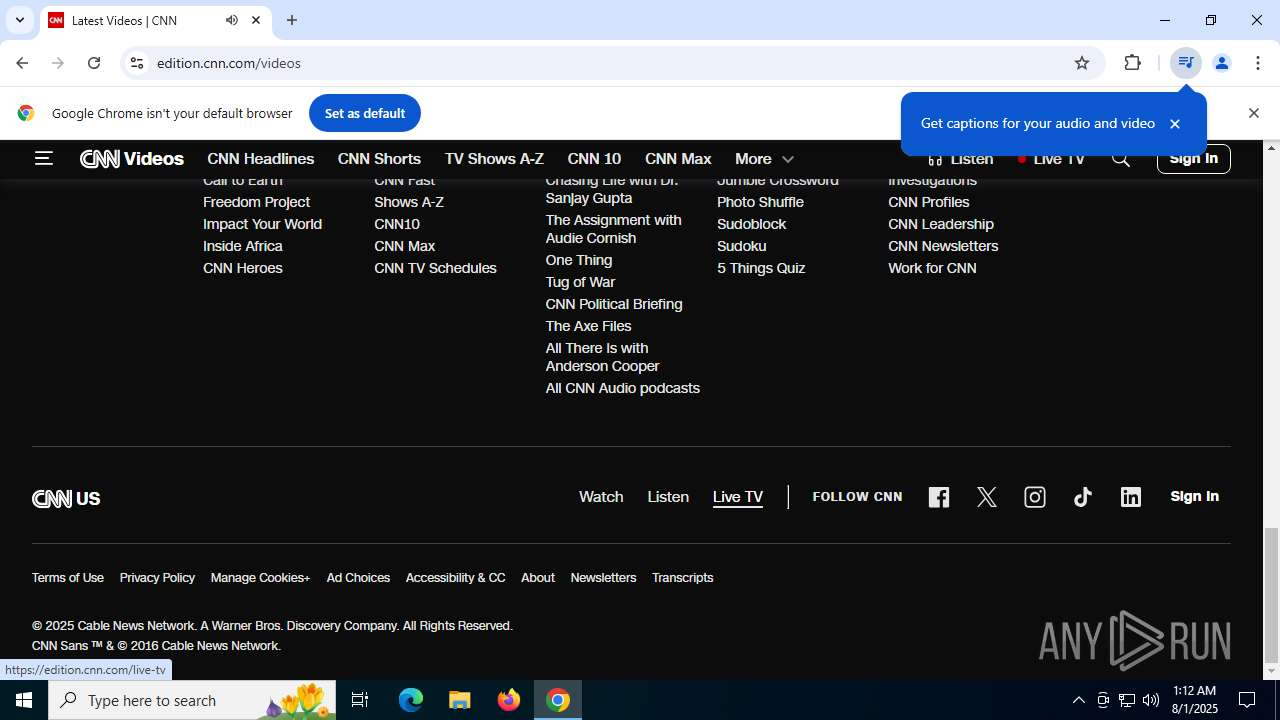Open the Chrome profile avatar

pyautogui.click(x=1221, y=63)
